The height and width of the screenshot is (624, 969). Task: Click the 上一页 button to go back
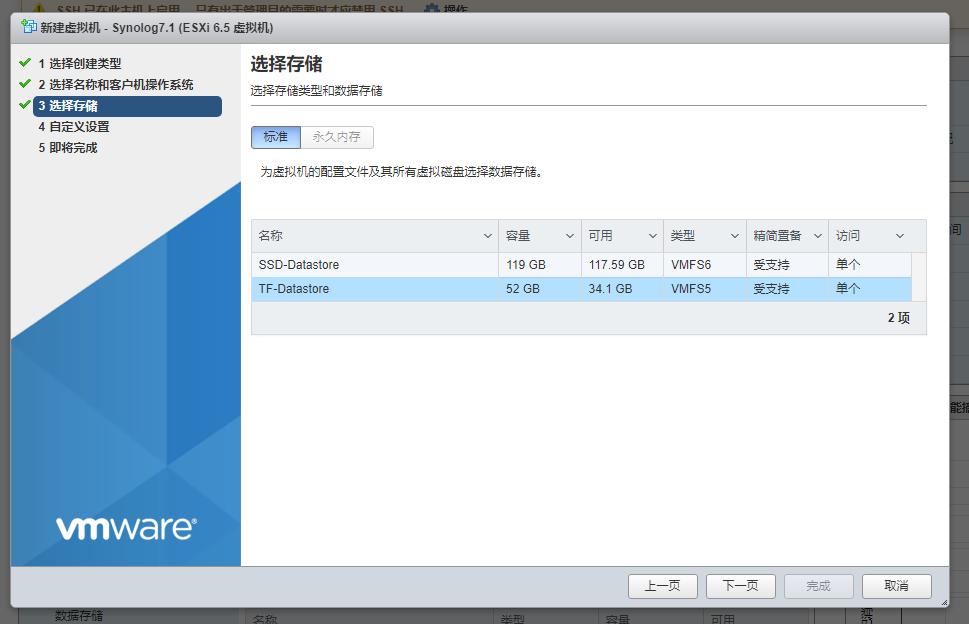click(x=662, y=586)
